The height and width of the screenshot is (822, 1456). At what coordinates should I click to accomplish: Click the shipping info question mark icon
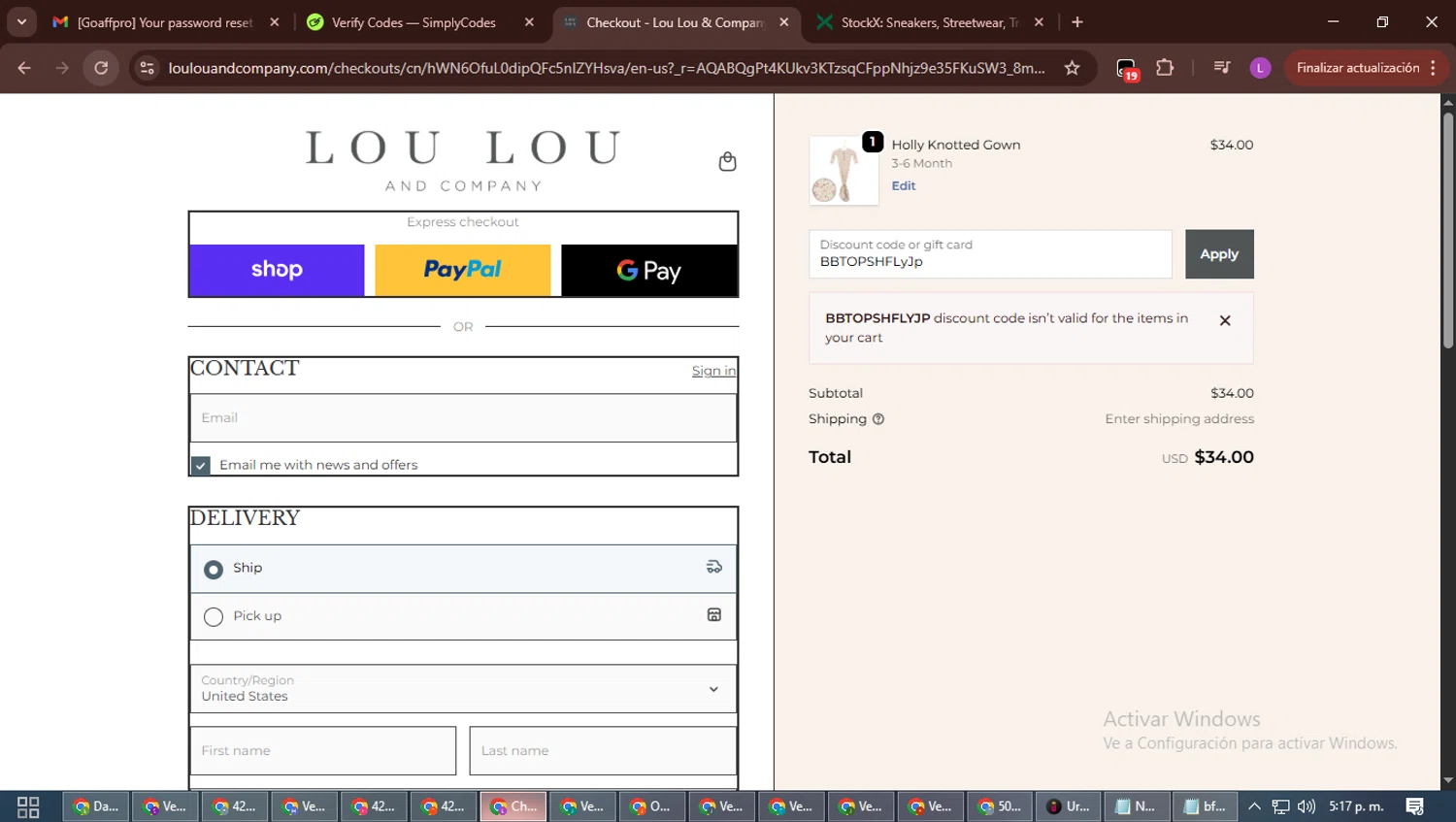pyautogui.click(x=878, y=419)
